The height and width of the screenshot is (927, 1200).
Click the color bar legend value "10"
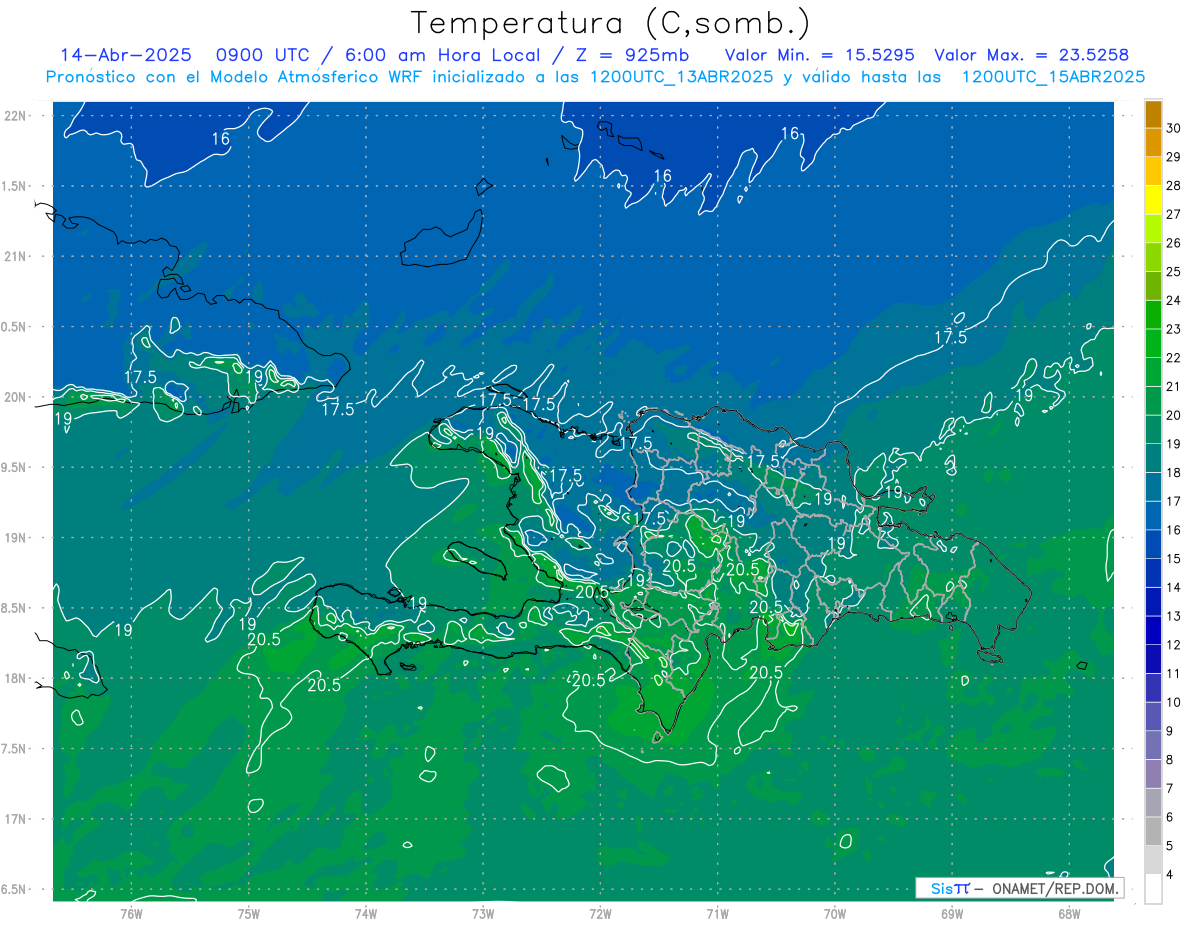tap(1174, 703)
